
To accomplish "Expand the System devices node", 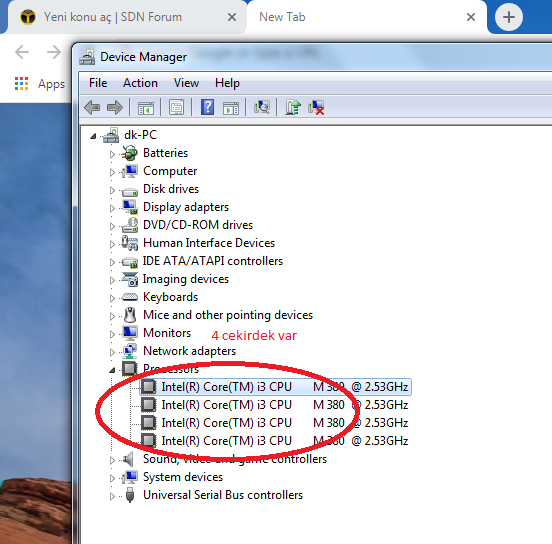I will click(x=112, y=478).
